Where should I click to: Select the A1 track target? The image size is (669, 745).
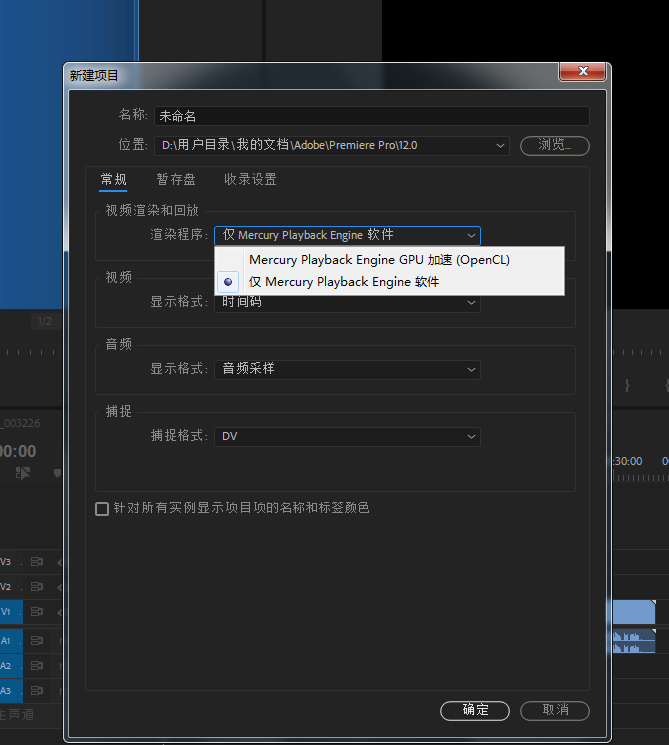tap(11, 641)
